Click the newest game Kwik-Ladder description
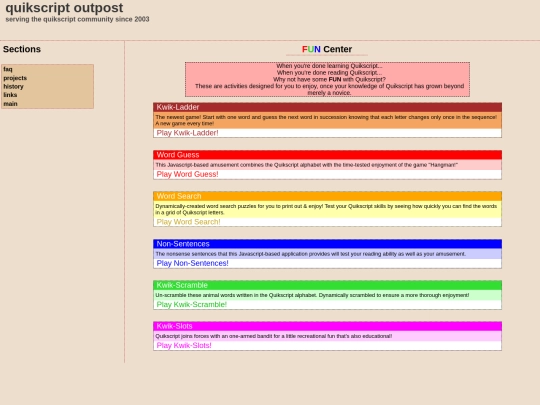The height and width of the screenshot is (405, 540). coord(326,120)
